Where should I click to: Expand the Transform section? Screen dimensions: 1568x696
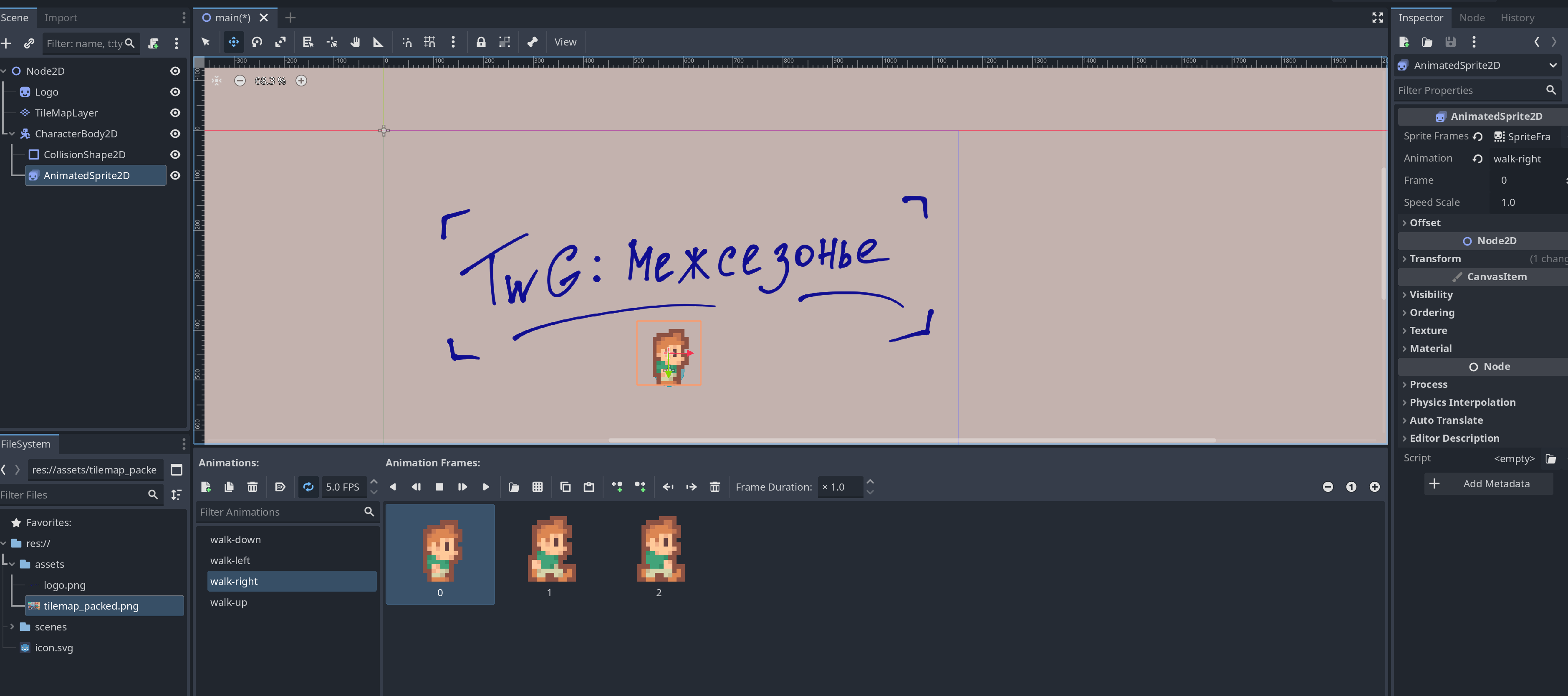coord(1435,259)
